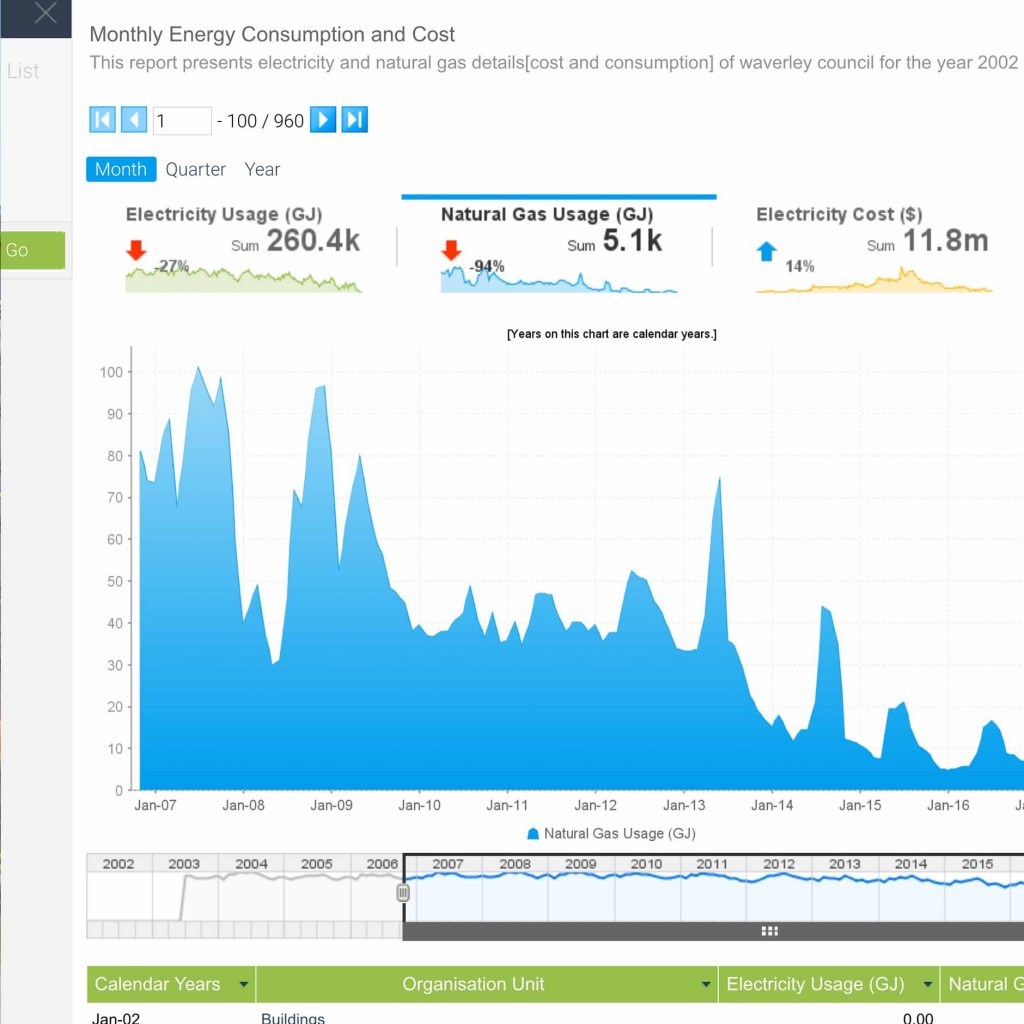
Task: Switch to the Quarter view
Action: 196,169
